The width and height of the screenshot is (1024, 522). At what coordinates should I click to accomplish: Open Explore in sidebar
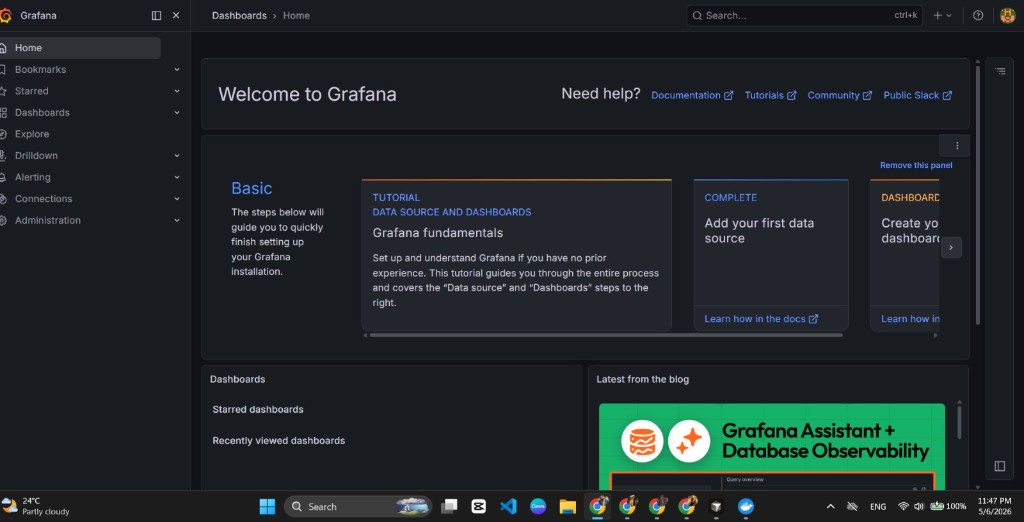pos(32,134)
